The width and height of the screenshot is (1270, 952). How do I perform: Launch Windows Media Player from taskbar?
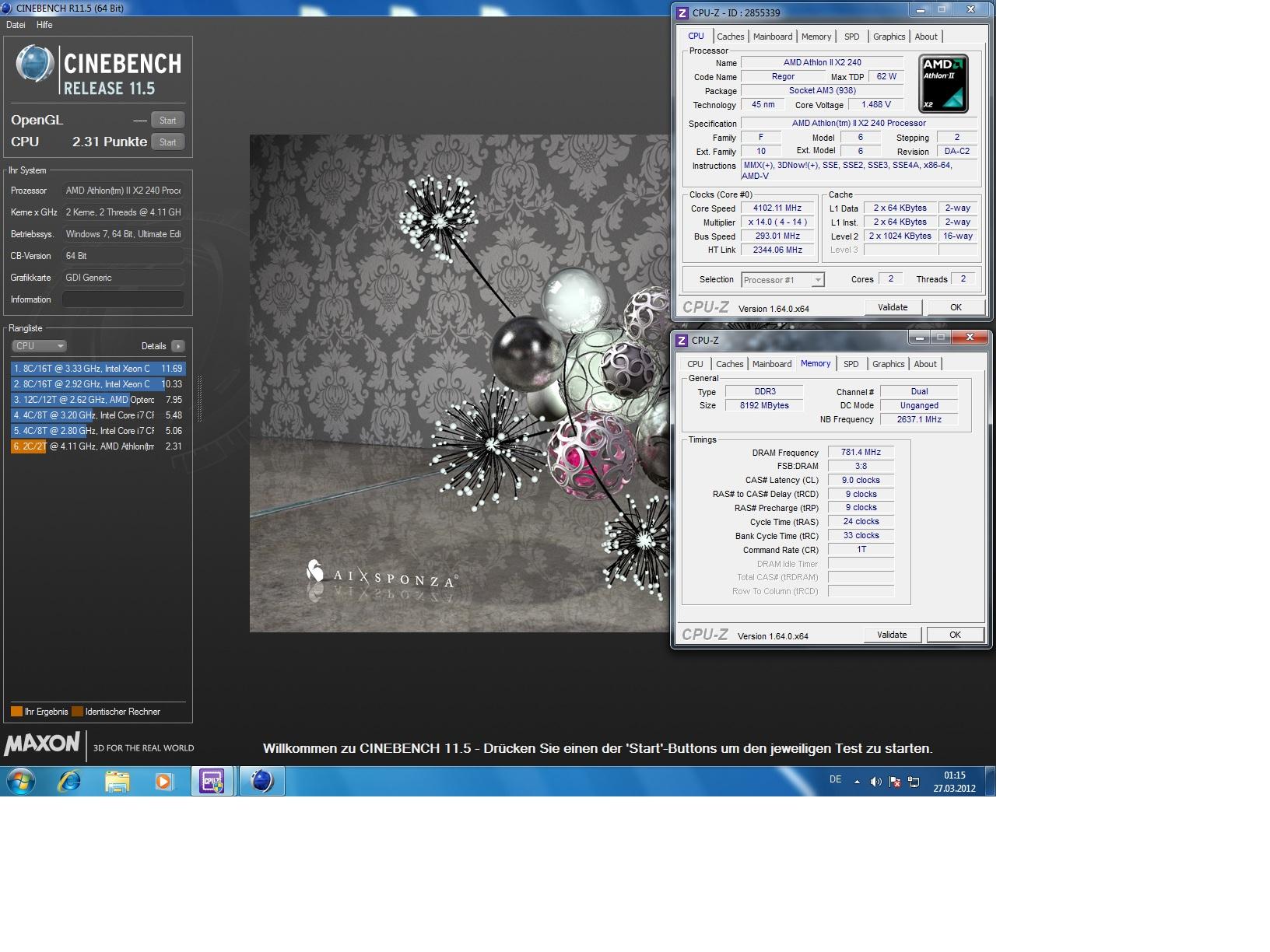click(x=163, y=781)
